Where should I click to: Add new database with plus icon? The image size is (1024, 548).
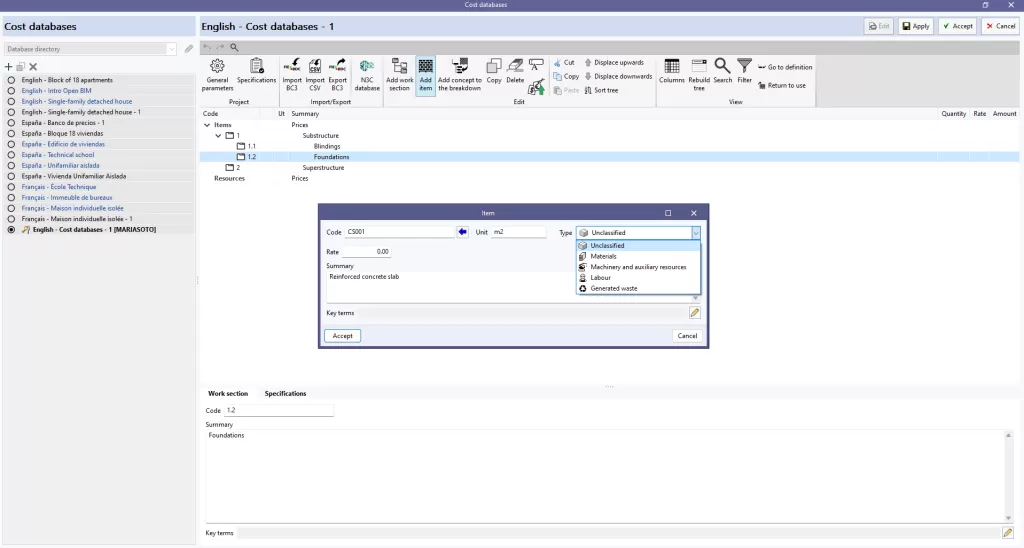[x=8, y=67]
